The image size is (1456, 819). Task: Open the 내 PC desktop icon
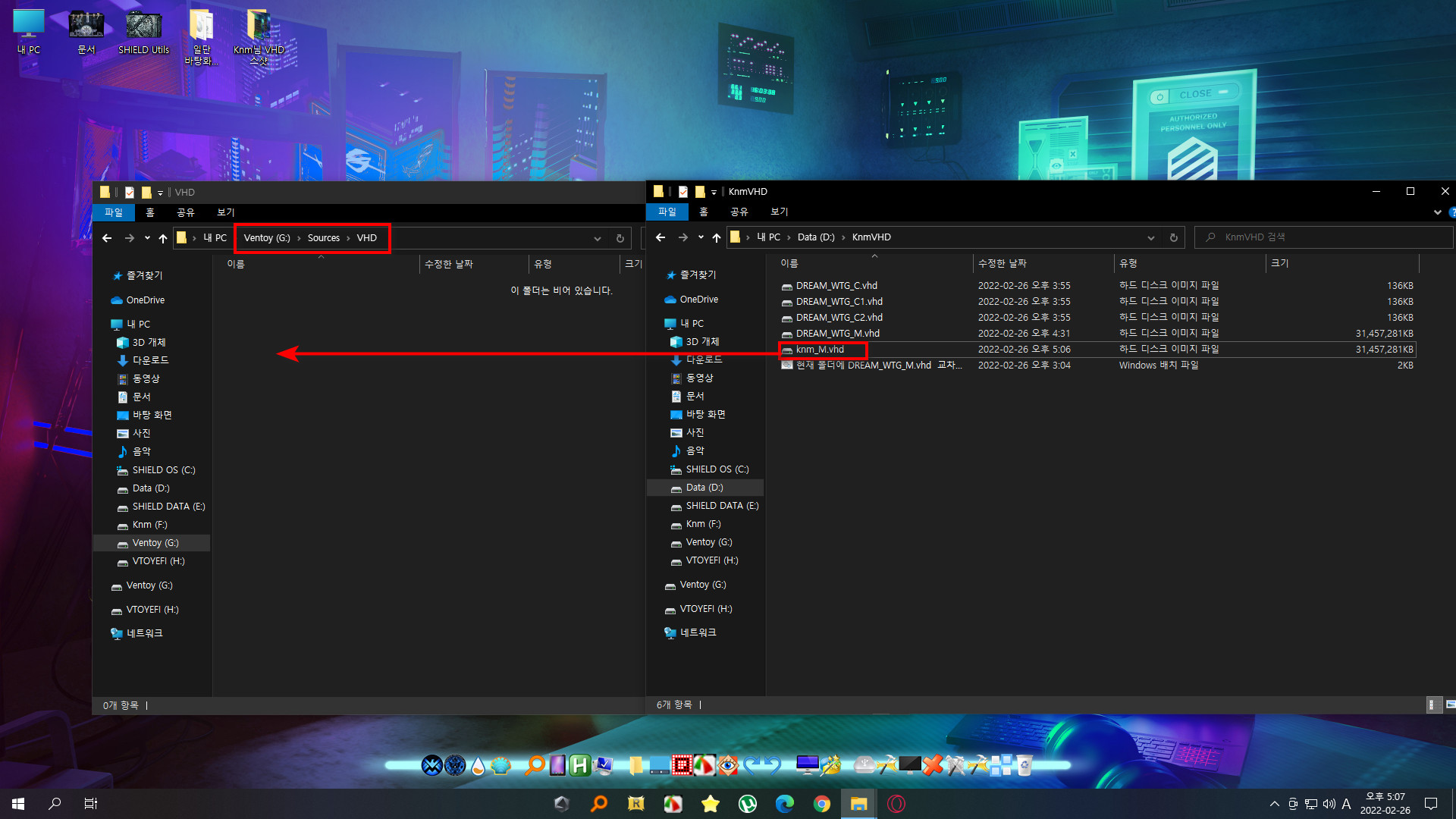pos(29,32)
